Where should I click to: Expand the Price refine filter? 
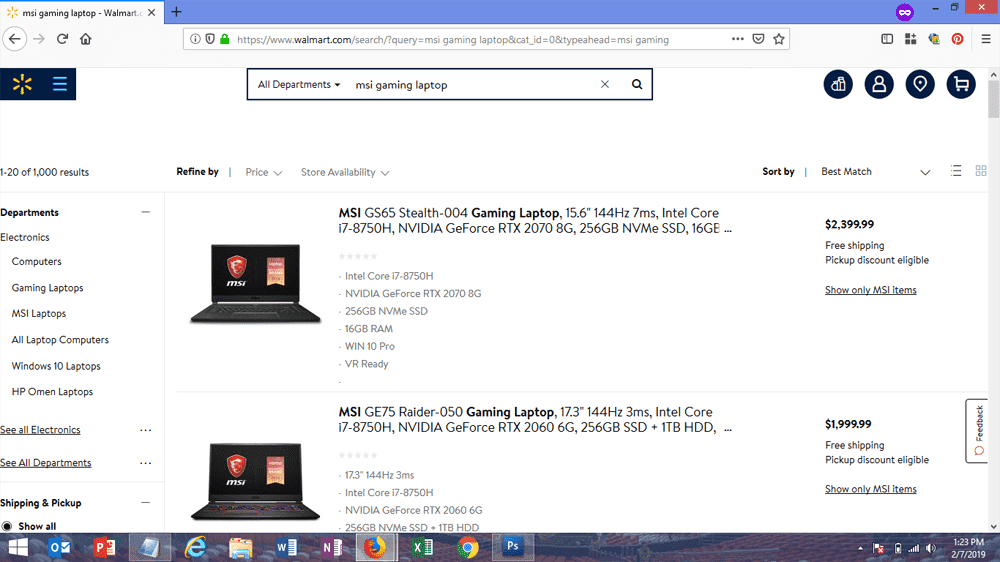coord(263,172)
